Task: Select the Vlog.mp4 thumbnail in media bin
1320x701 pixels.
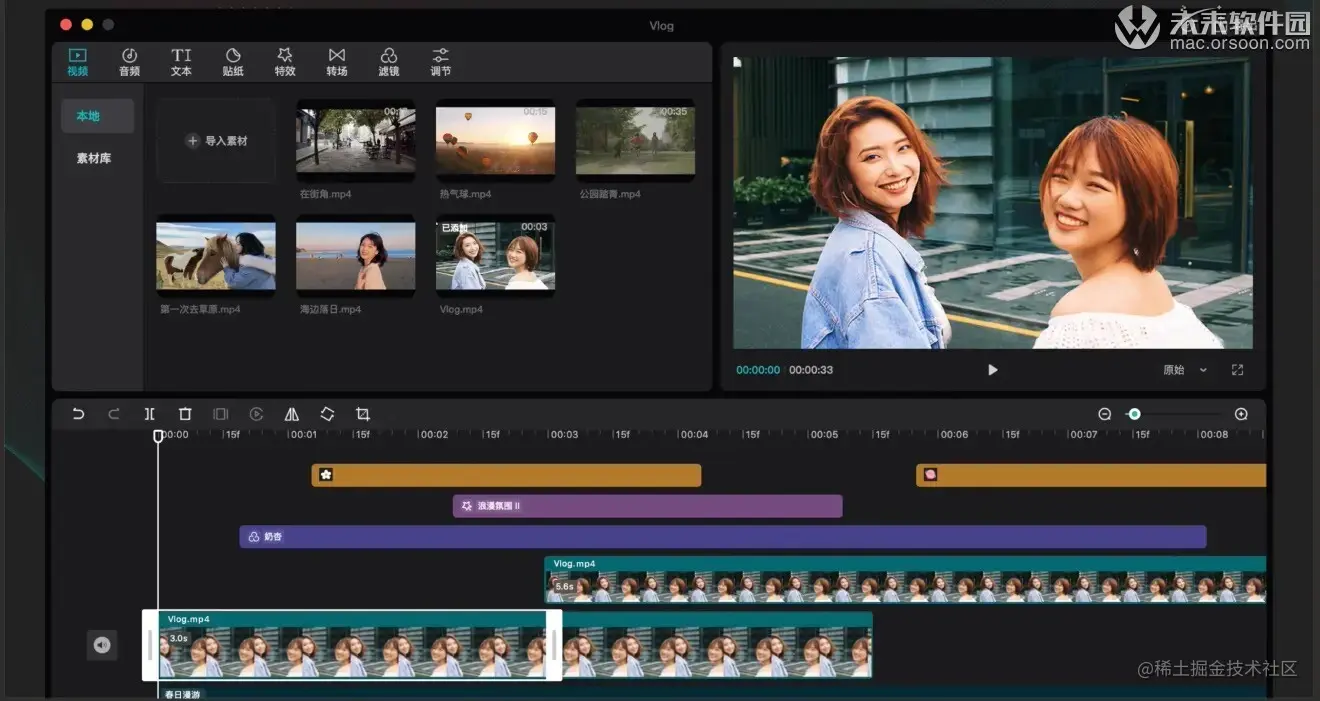Action: coord(495,256)
